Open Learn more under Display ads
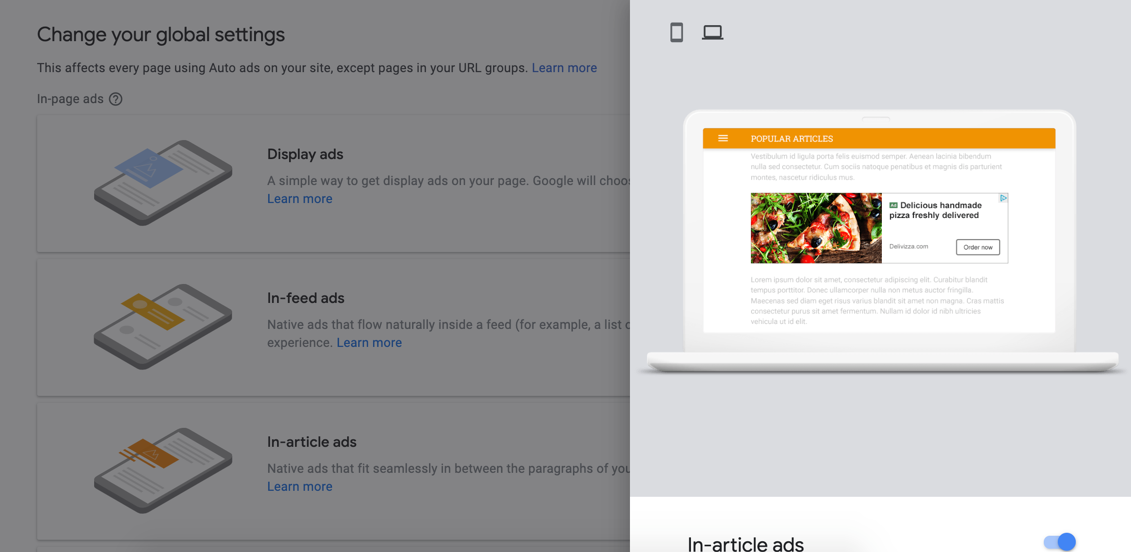The image size is (1131, 552). point(299,199)
